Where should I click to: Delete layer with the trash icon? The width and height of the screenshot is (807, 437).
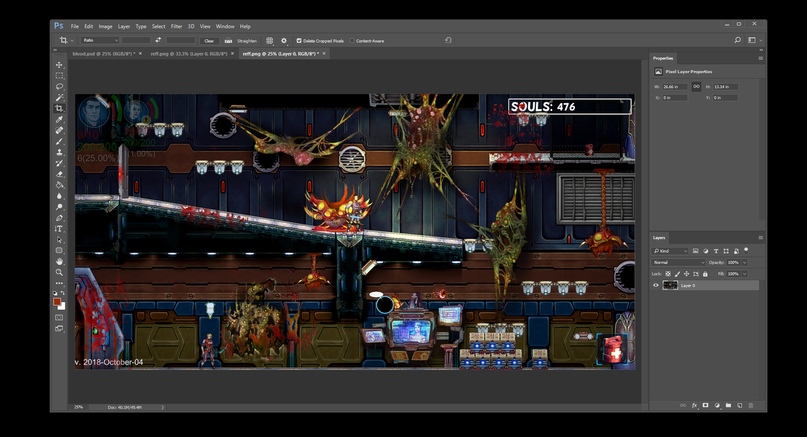point(750,406)
